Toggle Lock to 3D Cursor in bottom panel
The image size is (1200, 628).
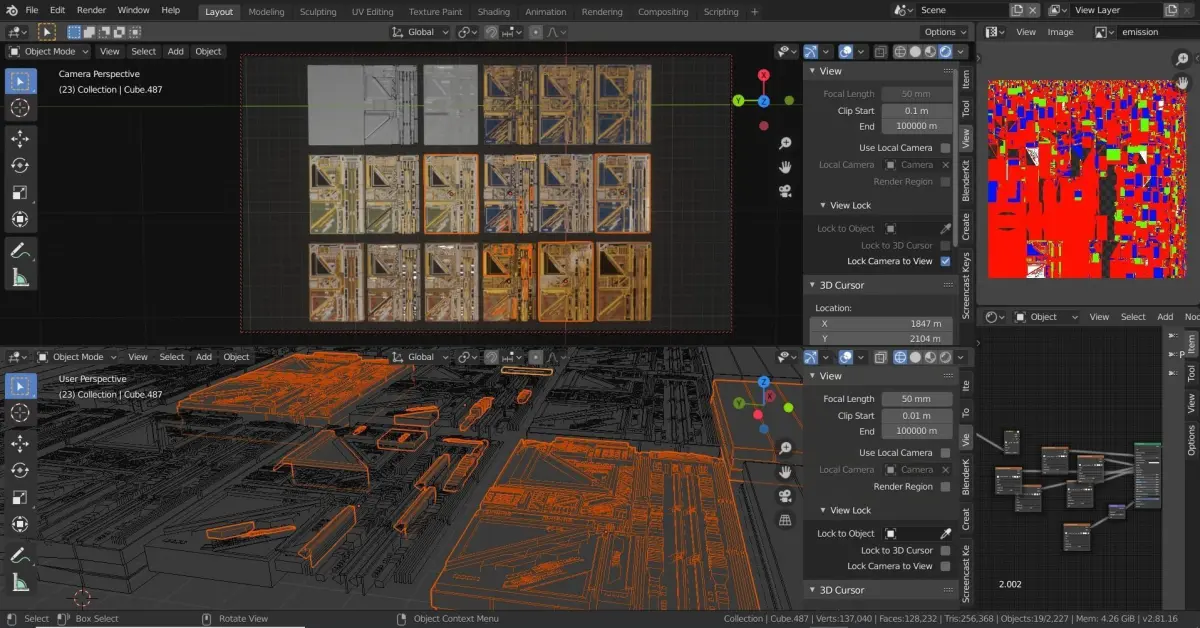tap(945, 550)
